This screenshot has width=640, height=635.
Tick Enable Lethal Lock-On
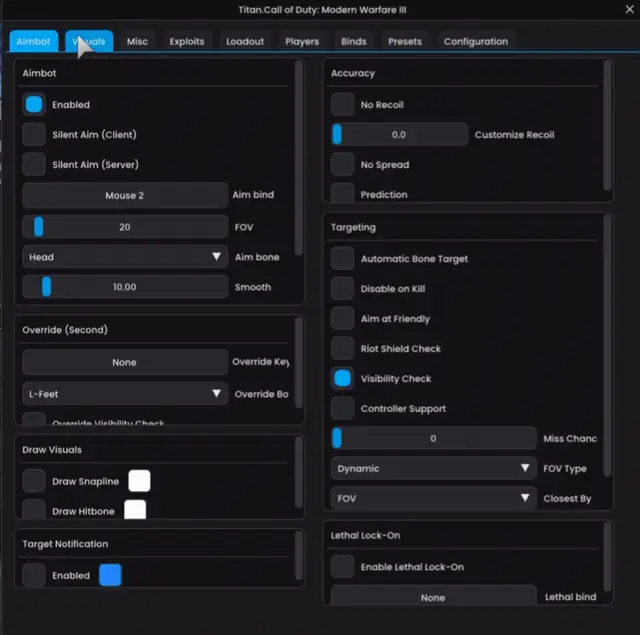coord(342,567)
